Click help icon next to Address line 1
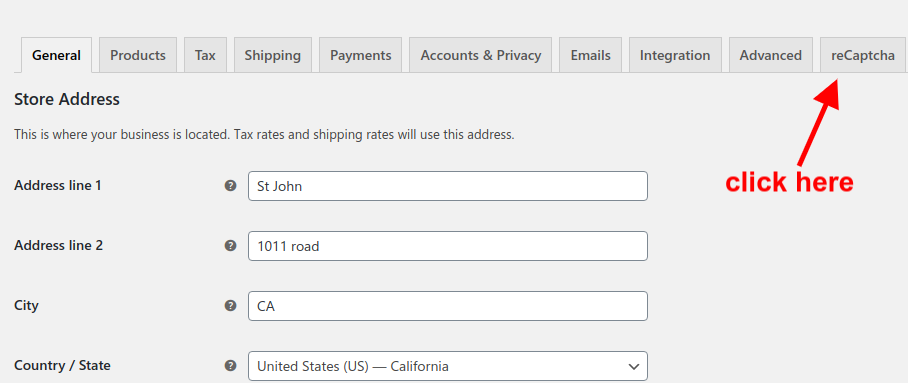The image size is (908, 383). click(x=230, y=186)
